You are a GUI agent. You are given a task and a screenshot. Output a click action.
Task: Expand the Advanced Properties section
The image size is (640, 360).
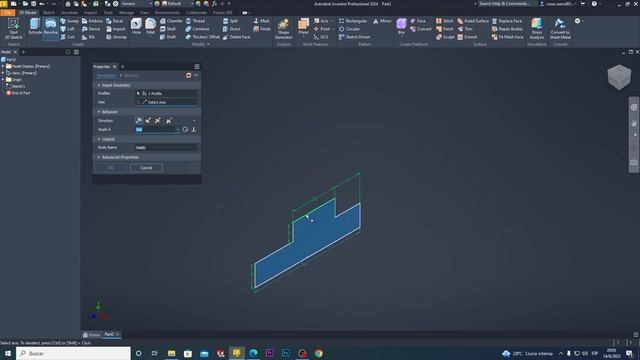click(x=99, y=157)
